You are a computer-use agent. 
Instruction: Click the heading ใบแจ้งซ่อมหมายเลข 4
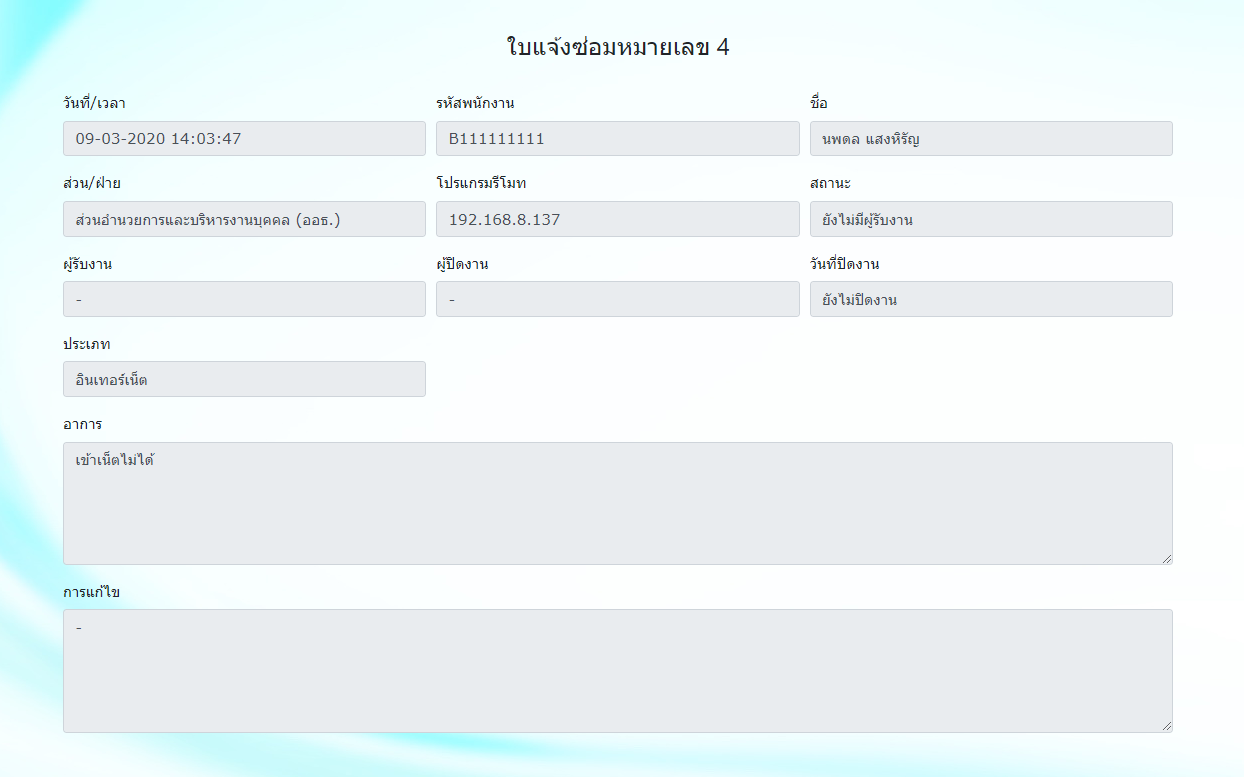618,47
